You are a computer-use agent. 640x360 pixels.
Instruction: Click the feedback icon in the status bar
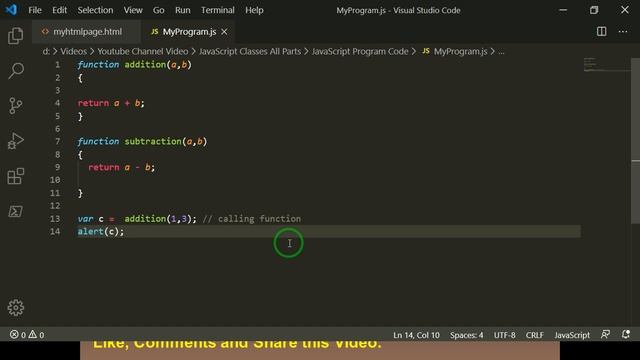pos(605,335)
